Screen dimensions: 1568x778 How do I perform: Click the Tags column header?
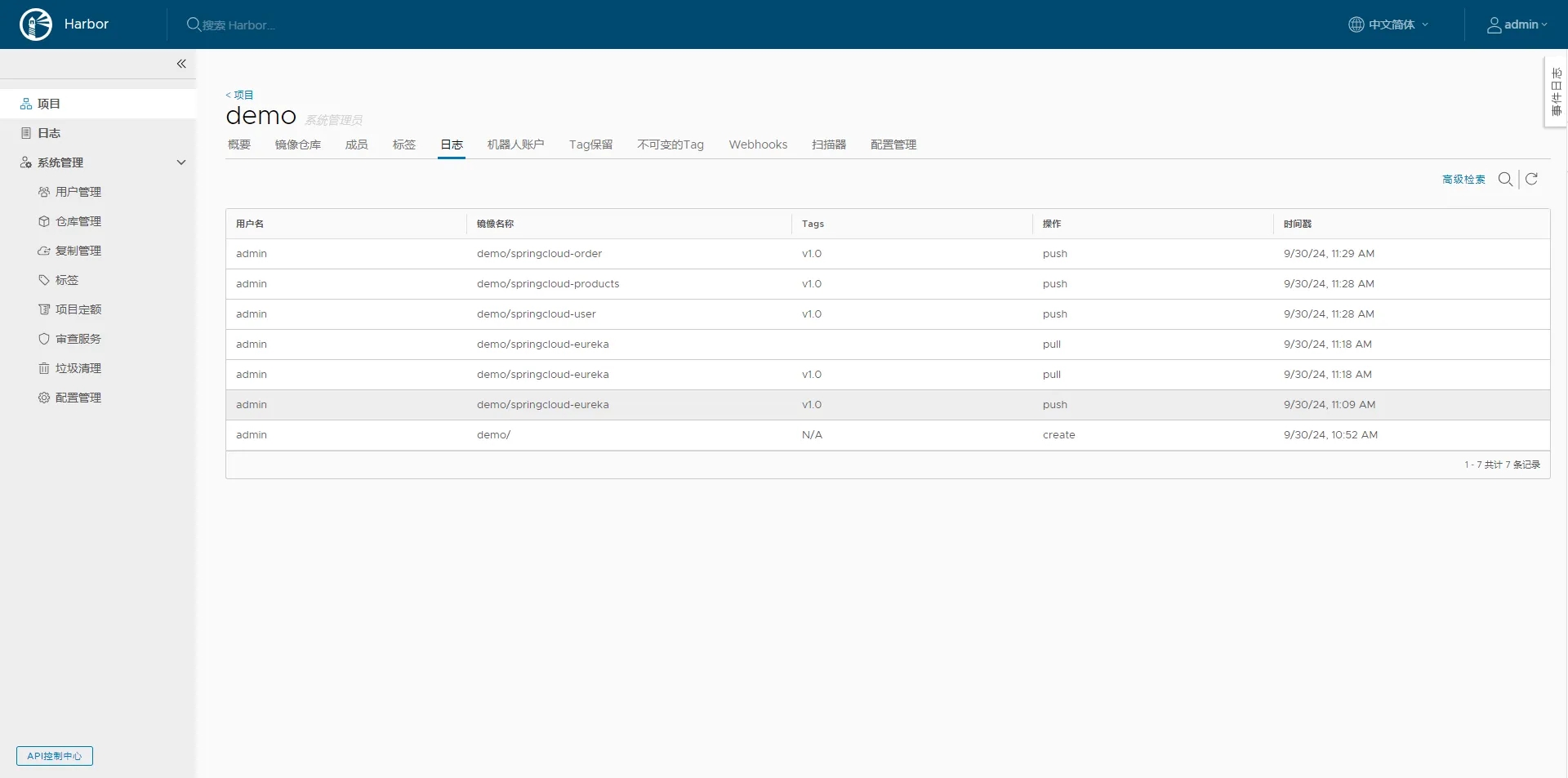pos(813,224)
